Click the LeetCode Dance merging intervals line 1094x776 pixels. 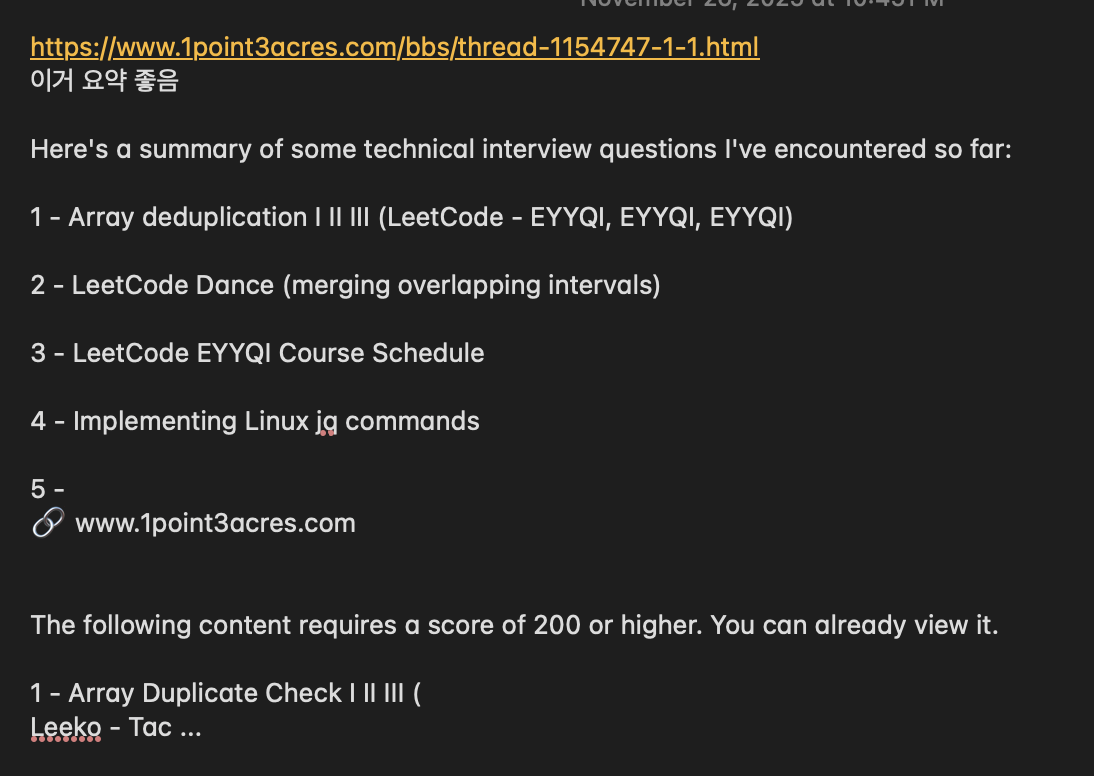click(345, 285)
